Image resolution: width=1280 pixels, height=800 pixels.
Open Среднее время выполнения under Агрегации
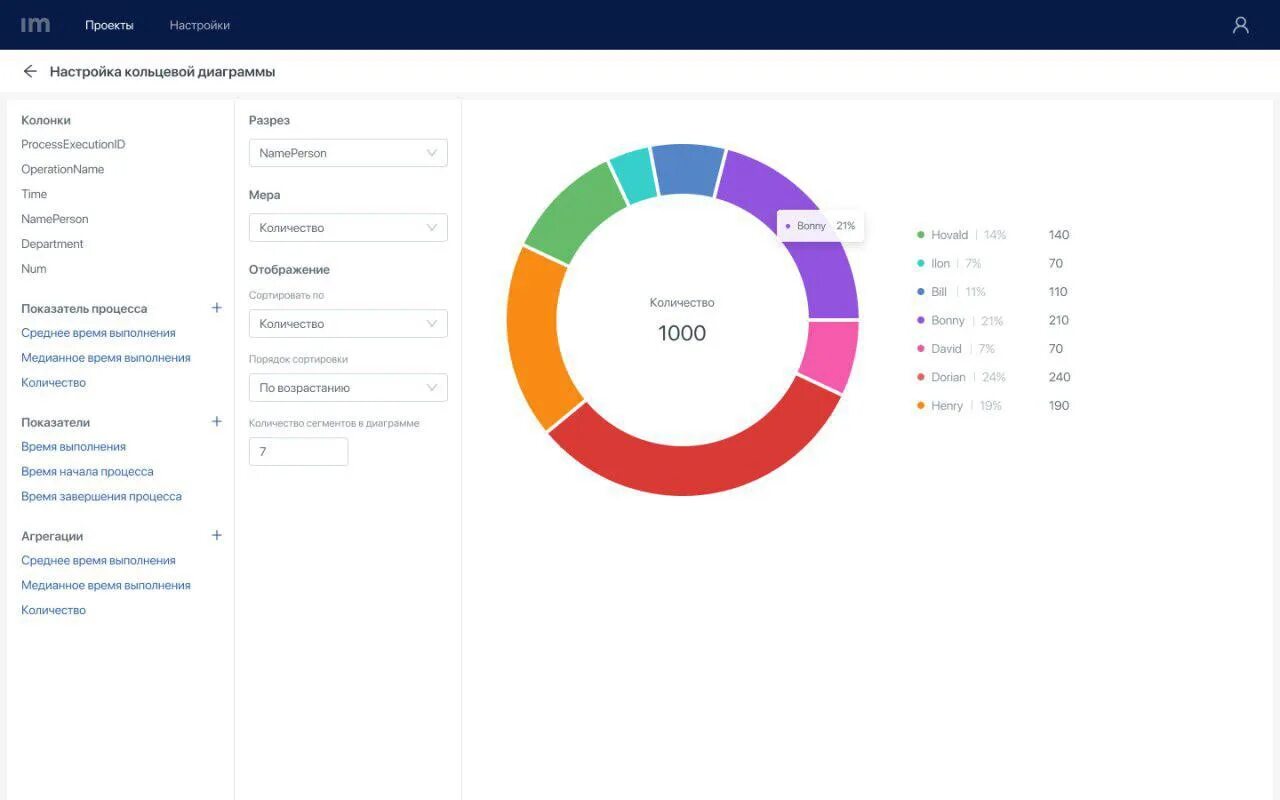tap(98, 561)
